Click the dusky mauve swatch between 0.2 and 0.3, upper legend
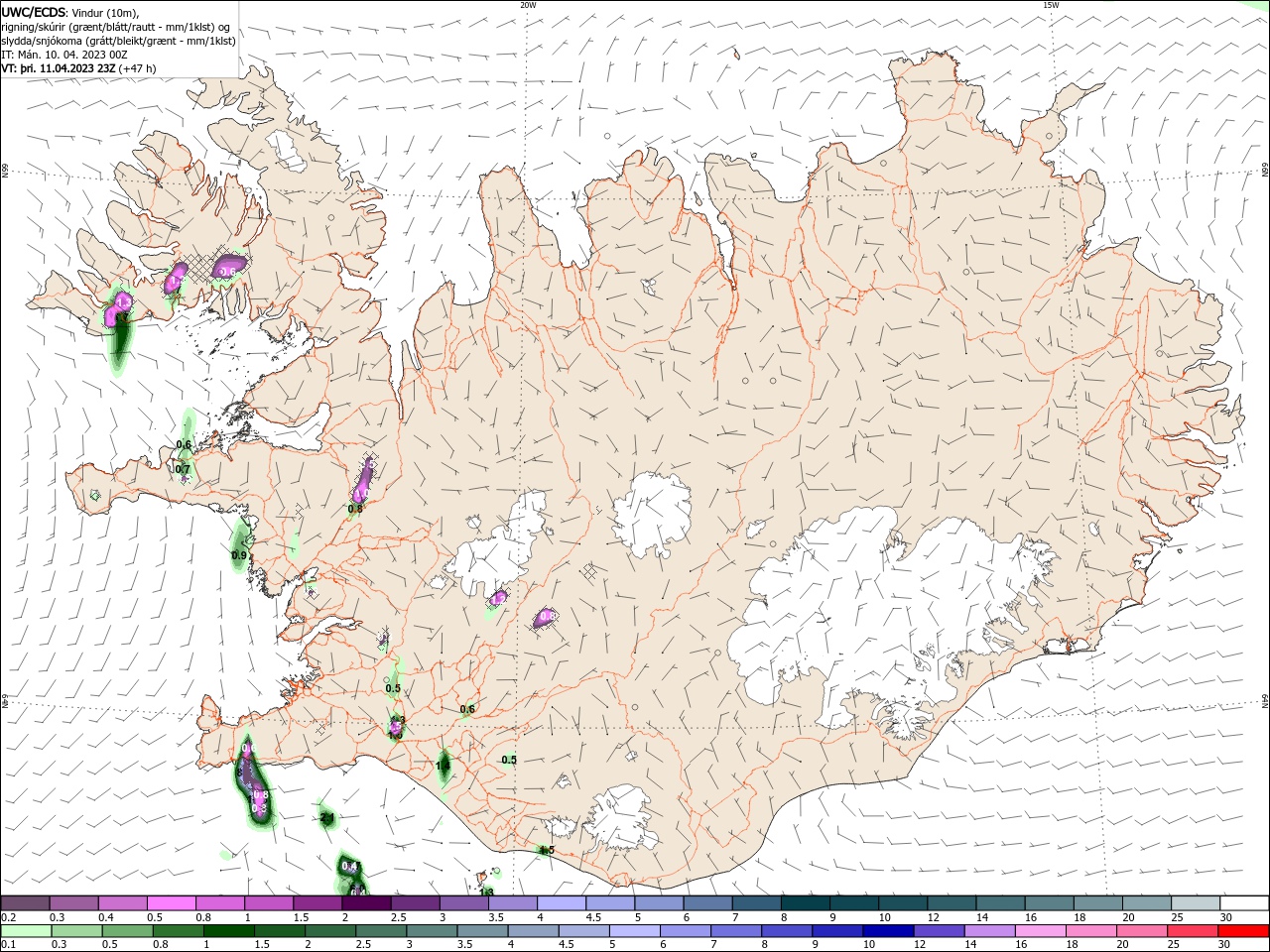This screenshot has width=1270, height=952. point(26,903)
